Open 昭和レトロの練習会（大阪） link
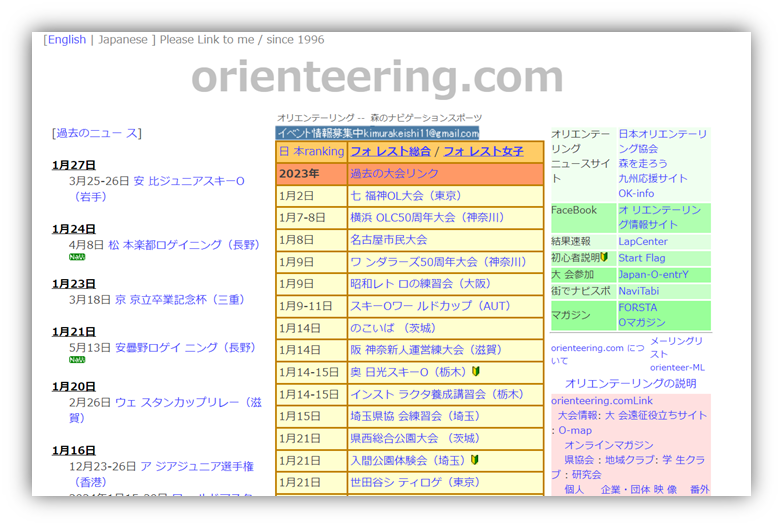783x528 pixels. pyautogui.click(x=420, y=284)
